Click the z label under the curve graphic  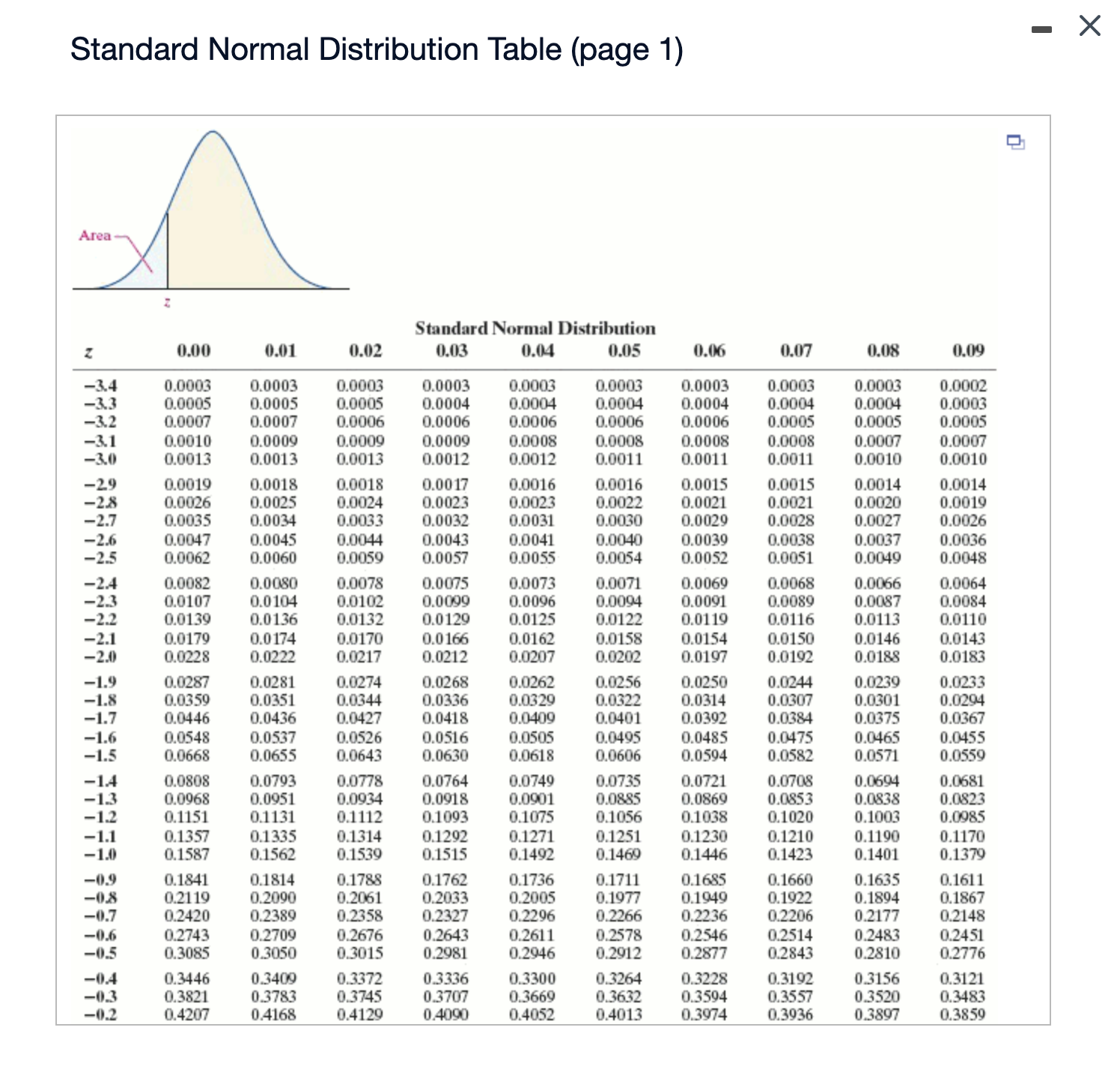pyautogui.click(x=166, y=302)
